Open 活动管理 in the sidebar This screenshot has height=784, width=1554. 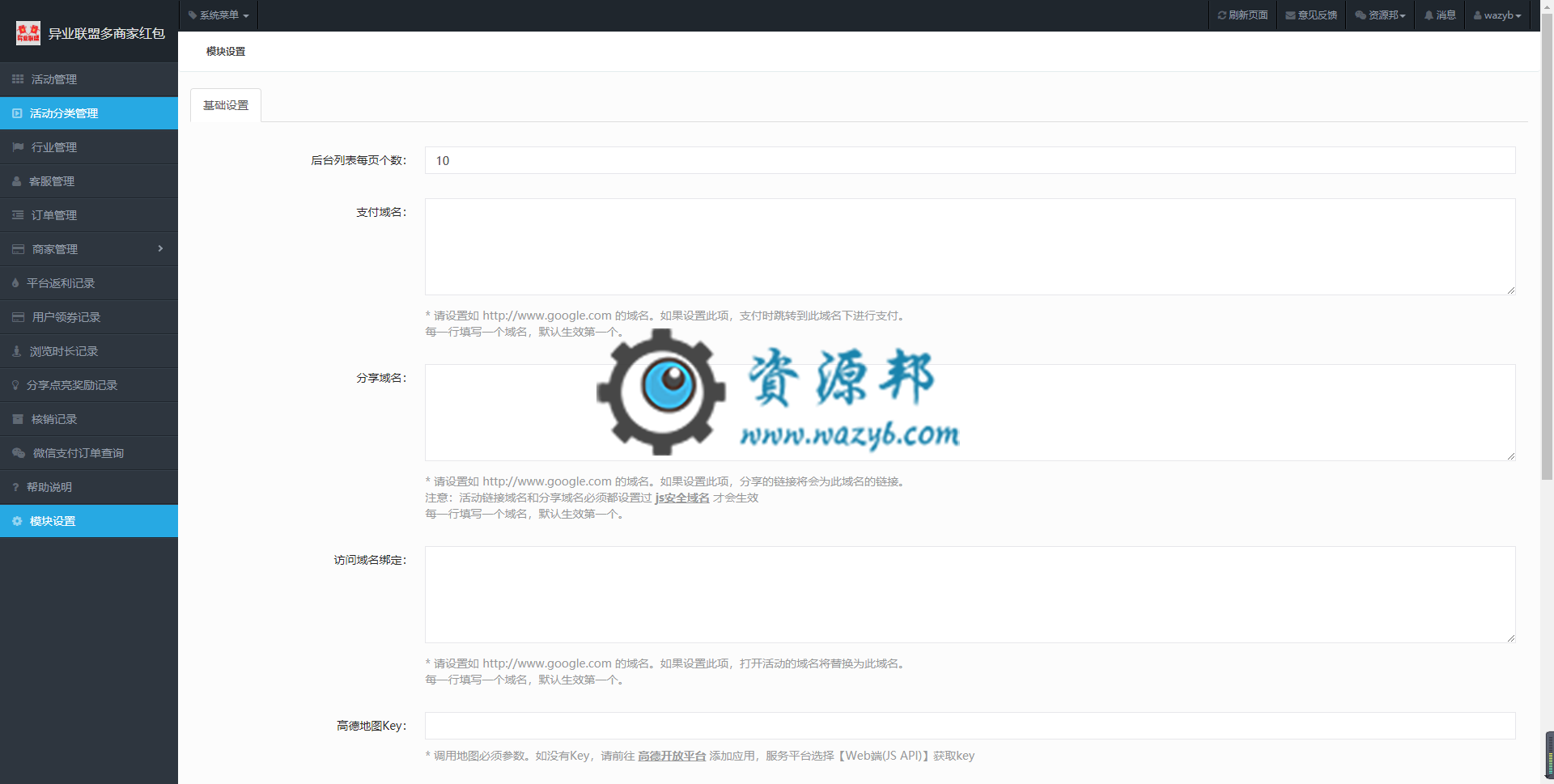coord(89,79)
